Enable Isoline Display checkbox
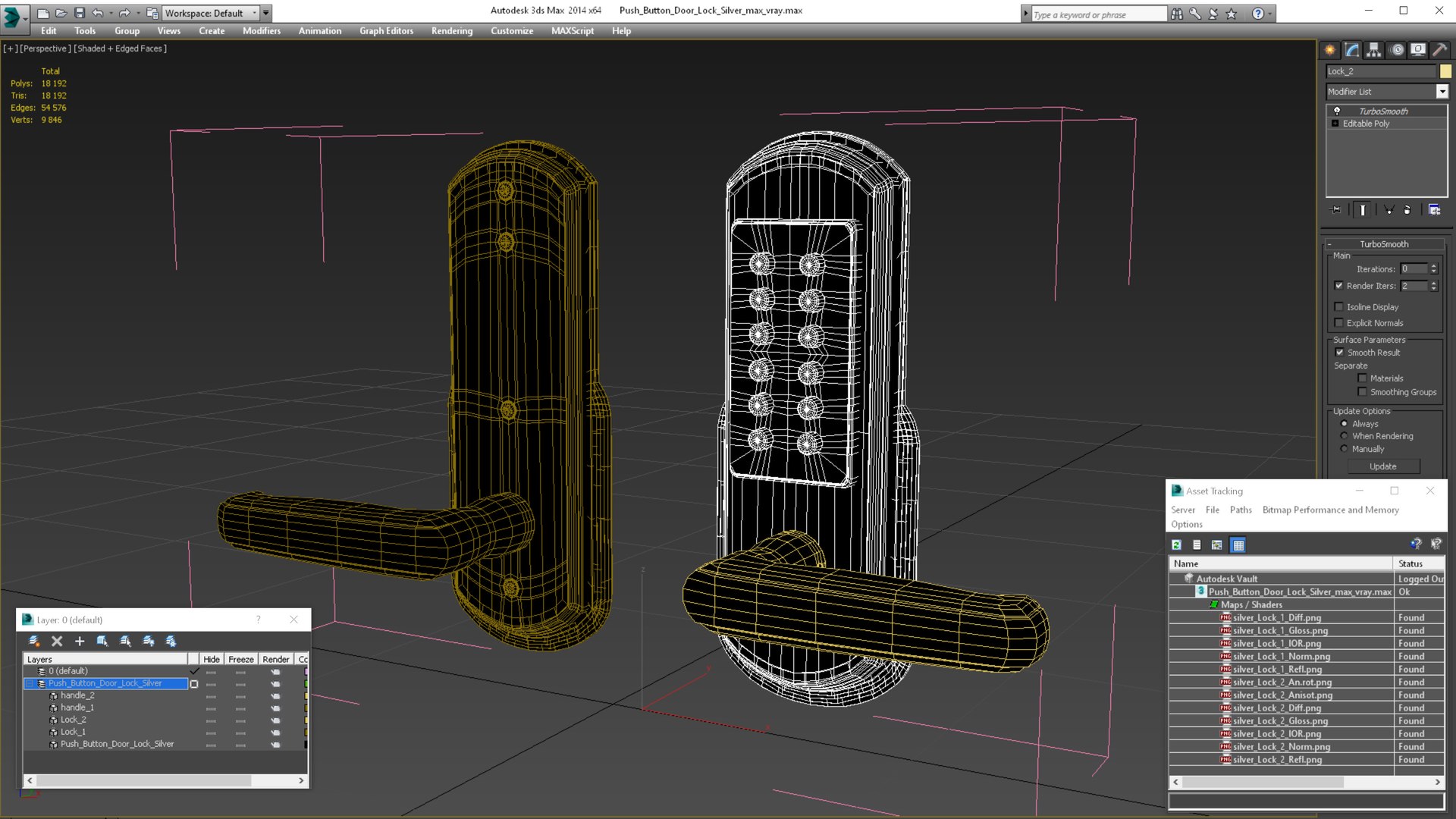 click(1339, 307)
